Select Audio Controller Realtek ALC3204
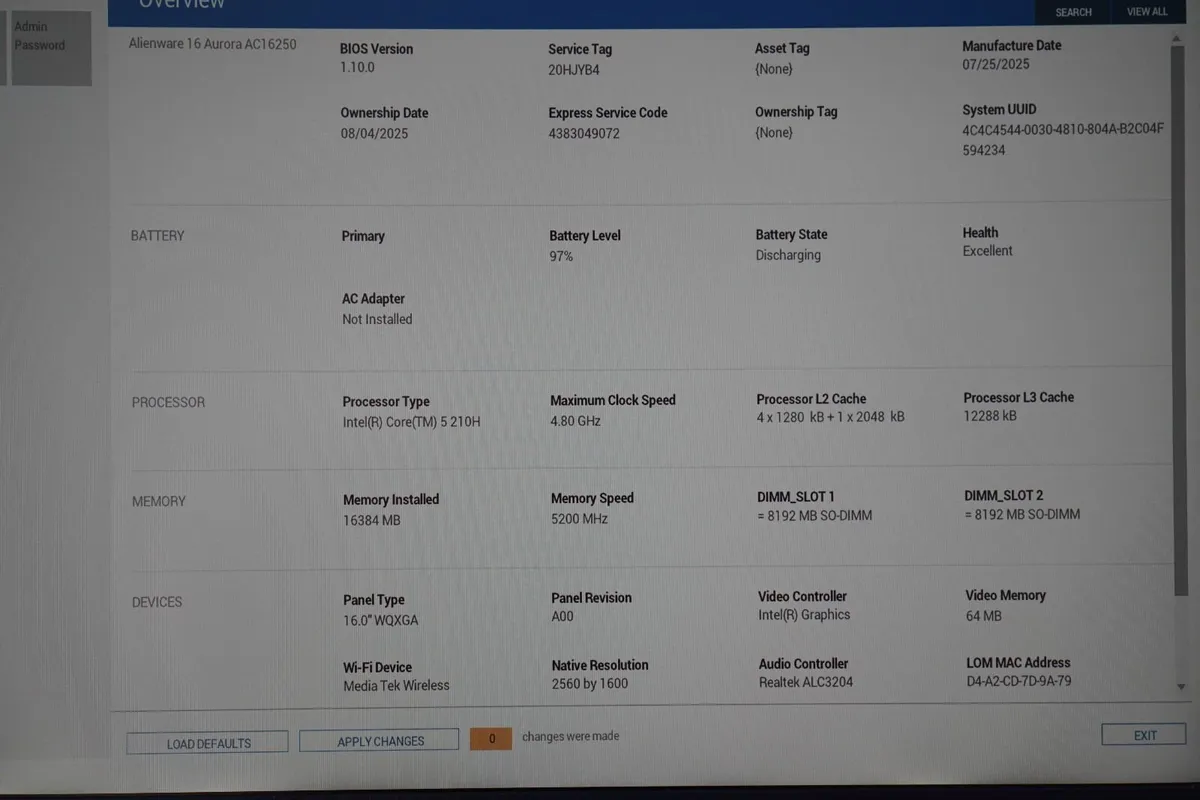Viewport: 1200px width, 800px height. (x=806, y=682)
